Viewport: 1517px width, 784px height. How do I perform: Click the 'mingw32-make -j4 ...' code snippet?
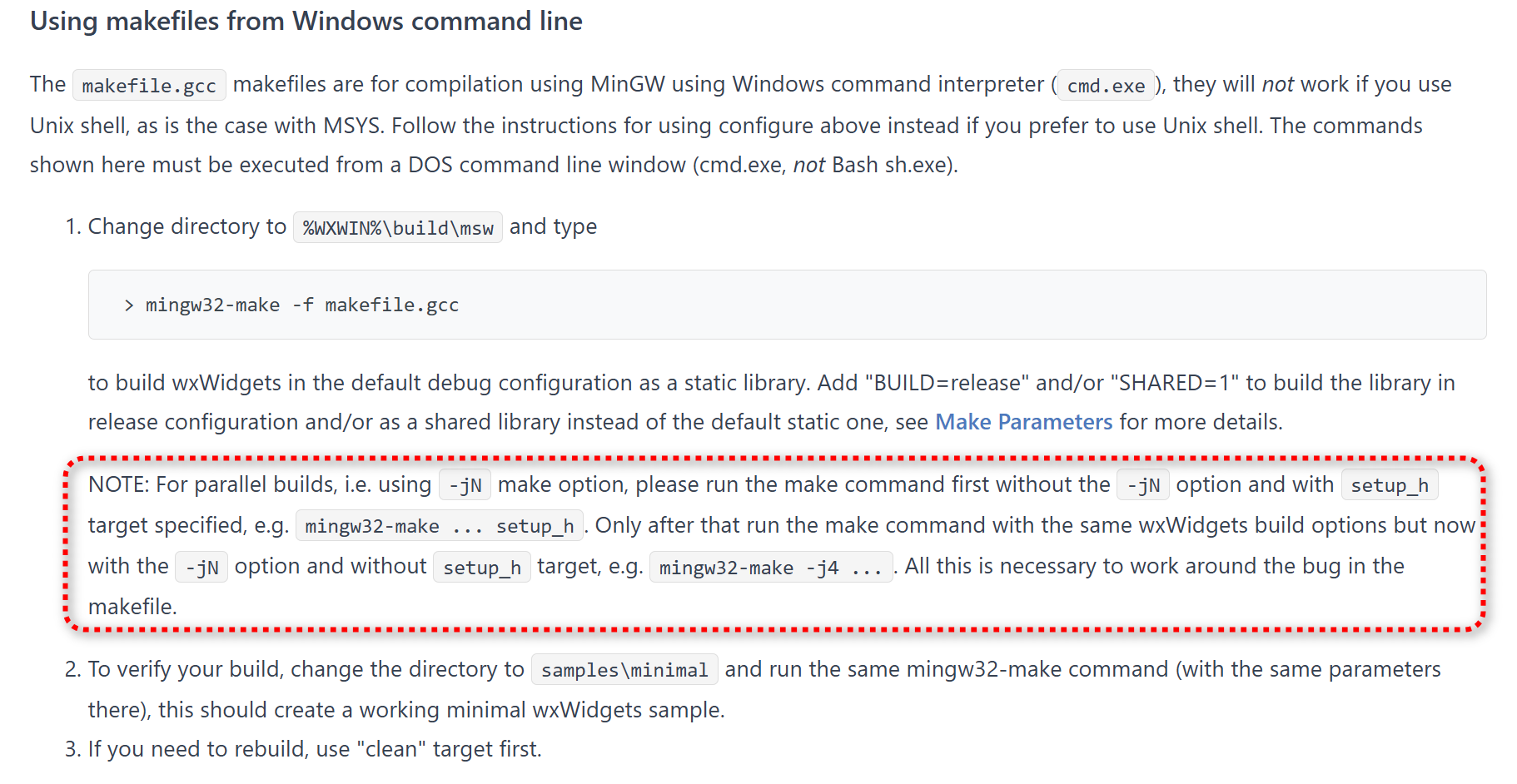[770, 568]
